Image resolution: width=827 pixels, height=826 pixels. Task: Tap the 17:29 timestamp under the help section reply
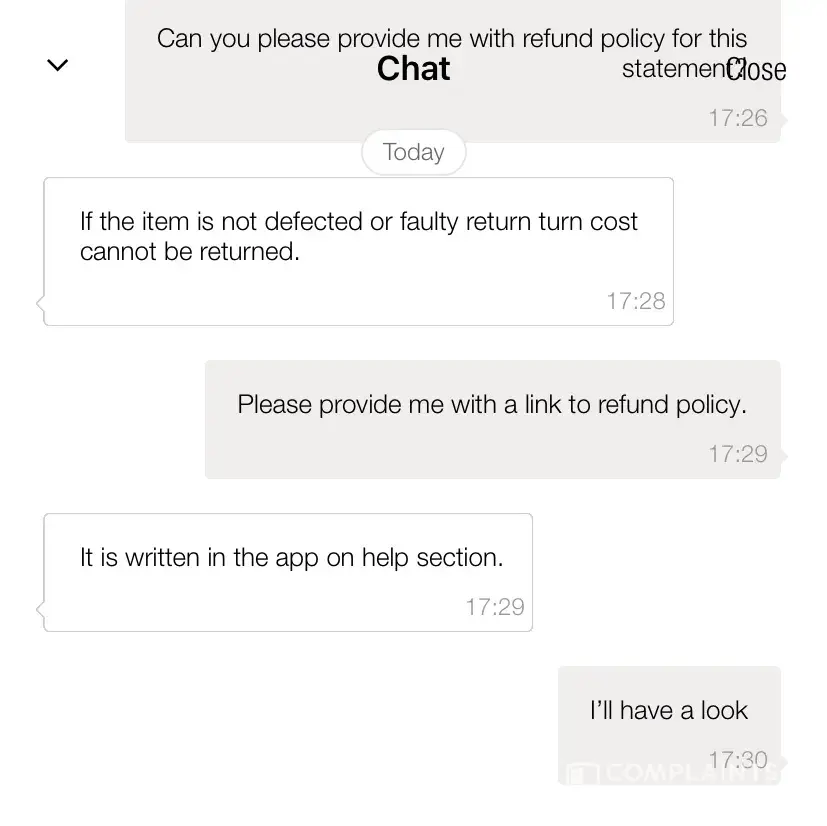click(494, 607)
